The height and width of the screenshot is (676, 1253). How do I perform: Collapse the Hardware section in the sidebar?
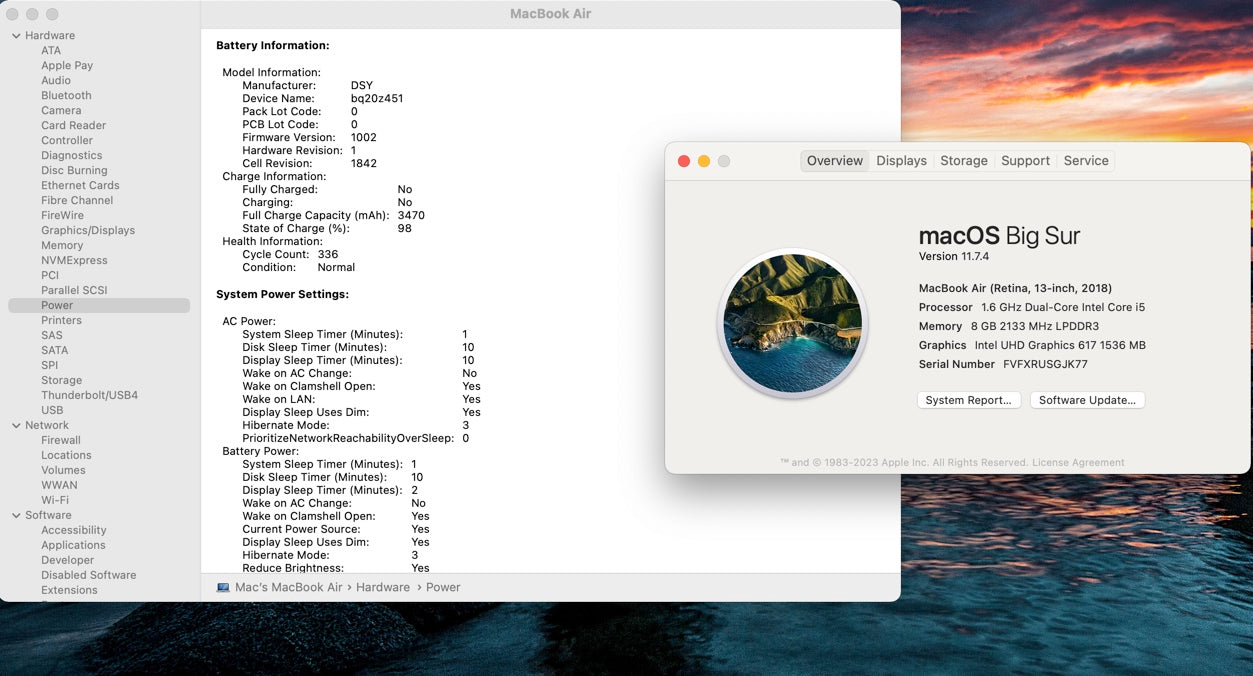pyautogui.click(x=16, y=36)
